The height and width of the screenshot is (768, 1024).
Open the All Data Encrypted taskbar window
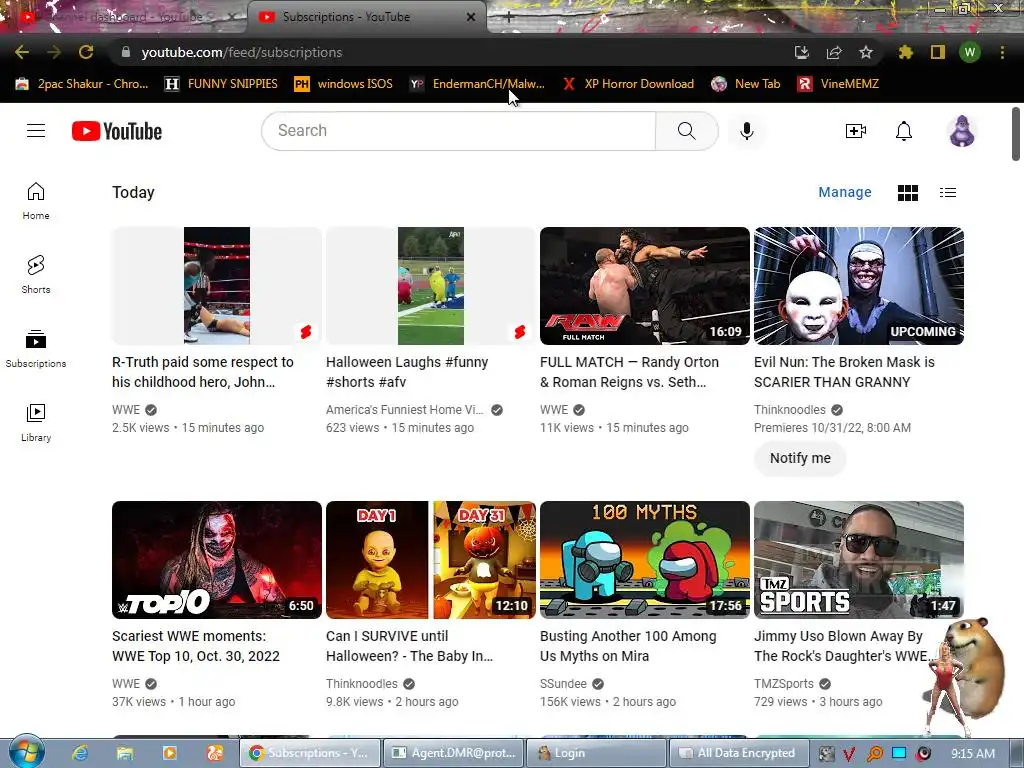739,753
